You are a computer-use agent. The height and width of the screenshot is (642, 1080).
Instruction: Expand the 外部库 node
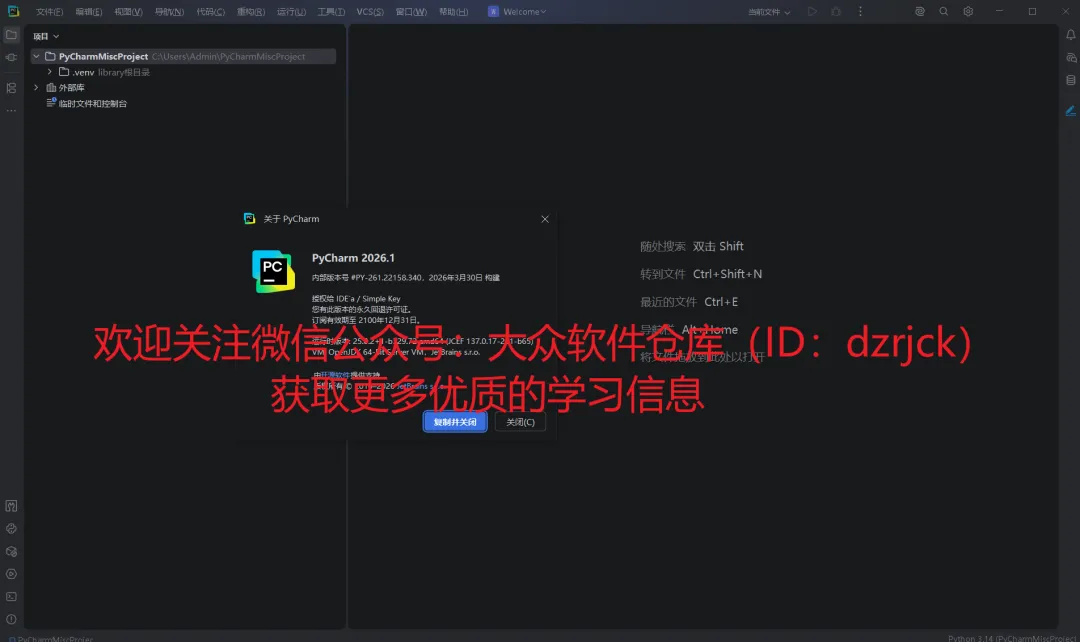(37, 87)
